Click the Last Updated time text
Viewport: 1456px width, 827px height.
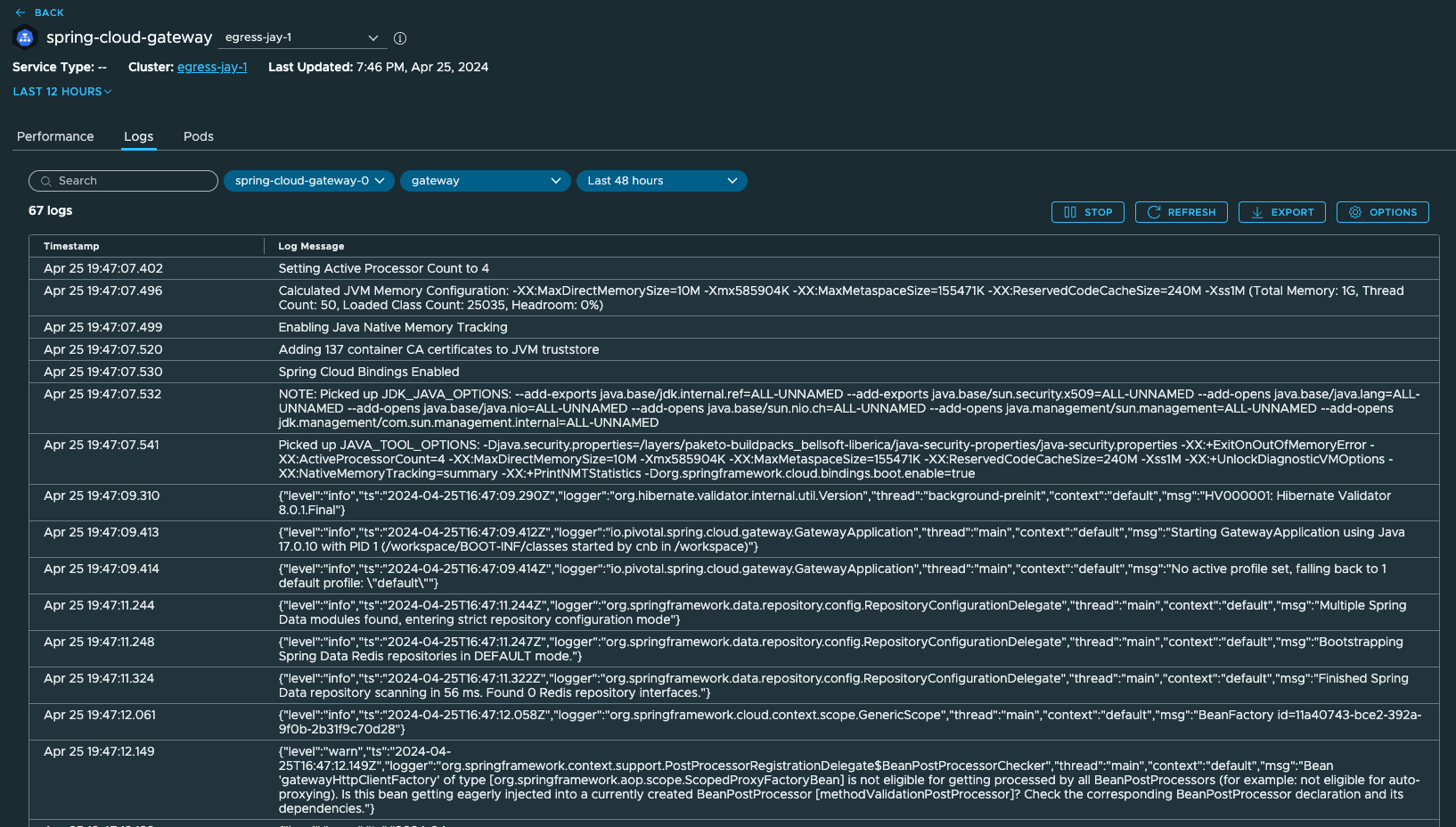point(379,67)
